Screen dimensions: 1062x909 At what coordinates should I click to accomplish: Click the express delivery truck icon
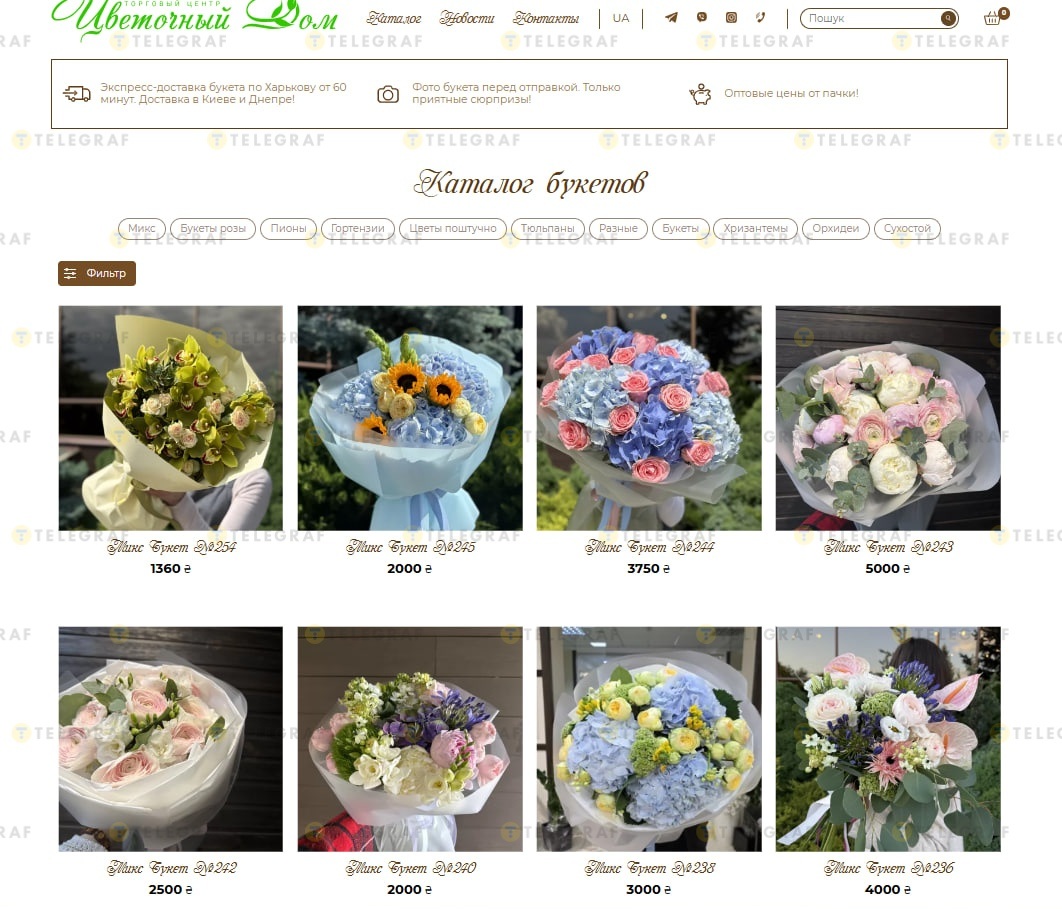tap(77, 93)
